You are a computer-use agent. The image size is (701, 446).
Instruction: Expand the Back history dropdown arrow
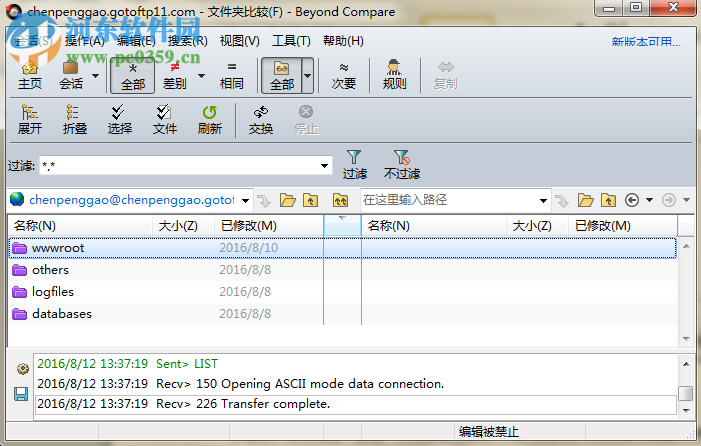(x=650, y=200)
